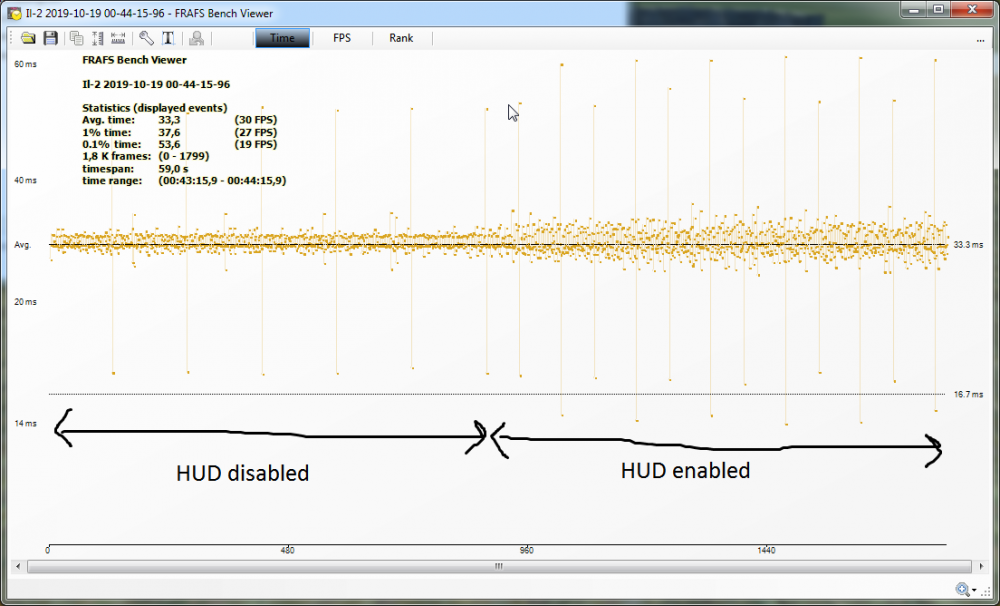Click the '480' x-axis tick label
The height and width of the screenshot is (606, 1000).
click(288, 551)
